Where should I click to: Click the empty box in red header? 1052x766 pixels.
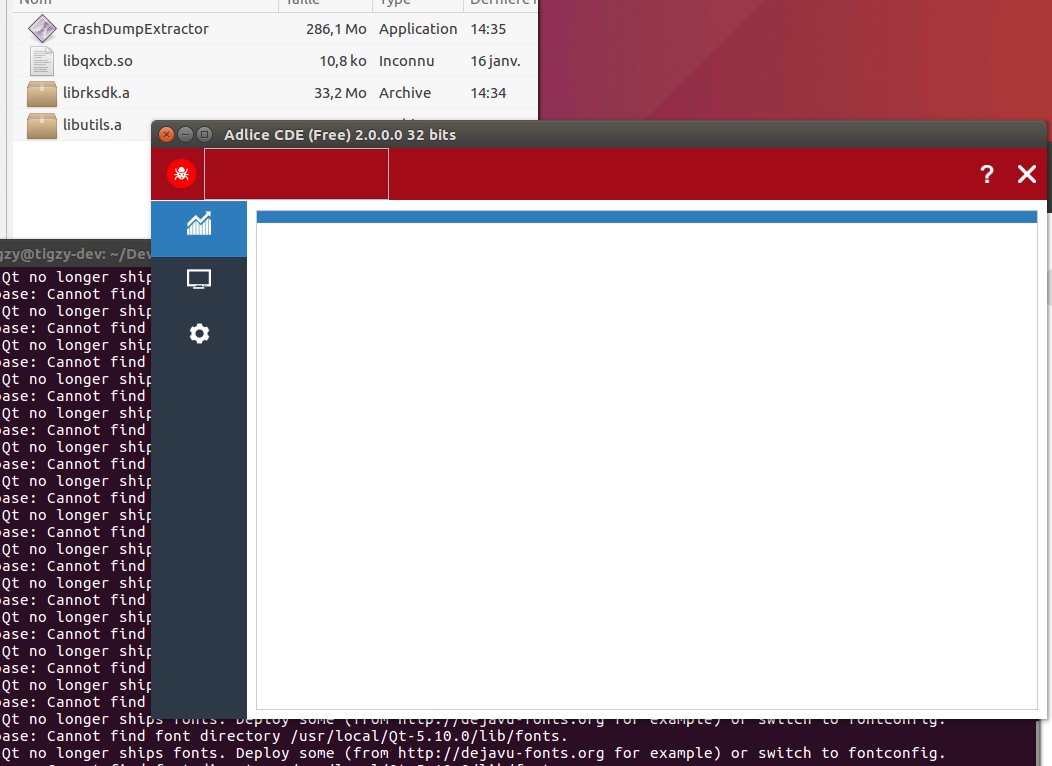click(296, 174)
